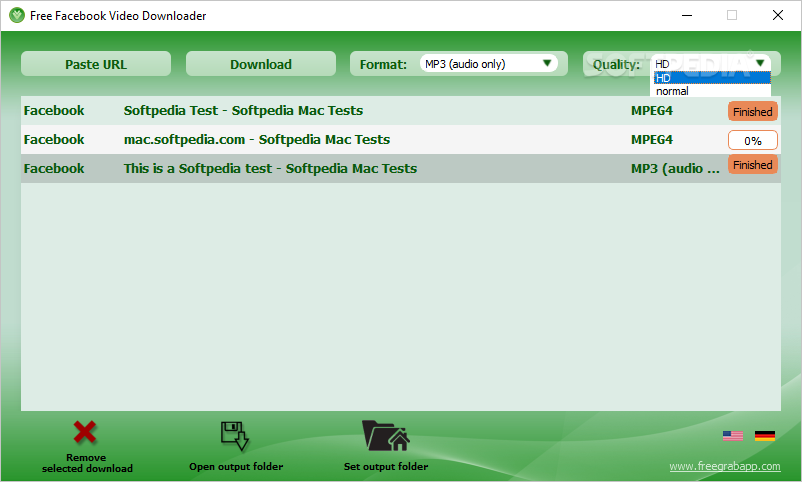This screenshot has height=482, width=802.
Task: Switch language with the German flag
Action: coord(765,436)
